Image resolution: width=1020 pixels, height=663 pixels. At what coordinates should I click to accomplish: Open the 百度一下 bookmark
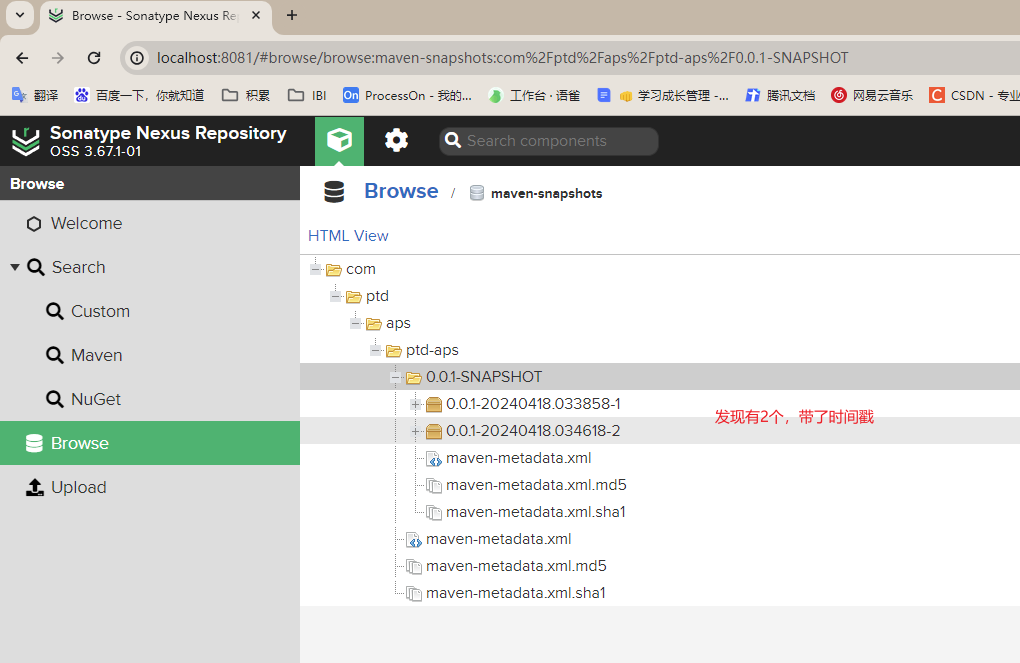coord(139,96)
